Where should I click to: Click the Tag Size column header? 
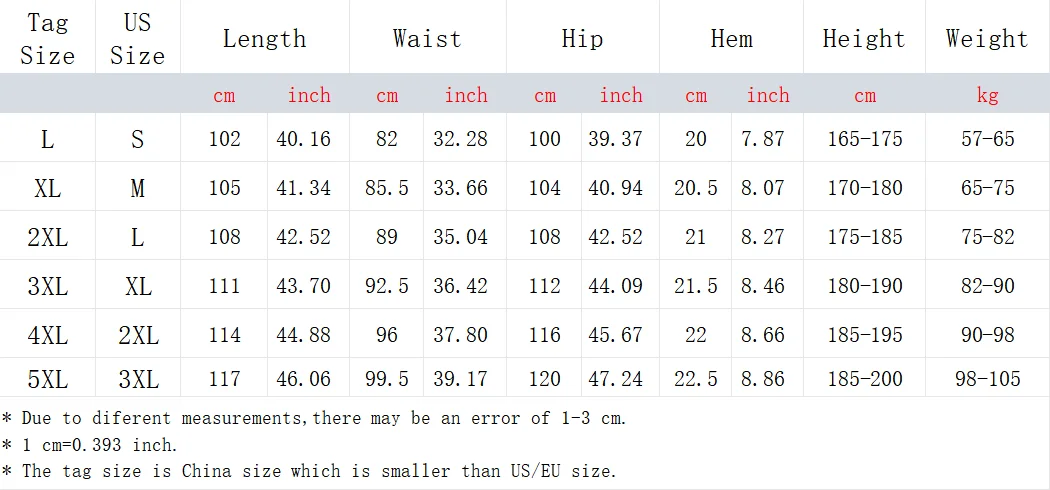48,39
